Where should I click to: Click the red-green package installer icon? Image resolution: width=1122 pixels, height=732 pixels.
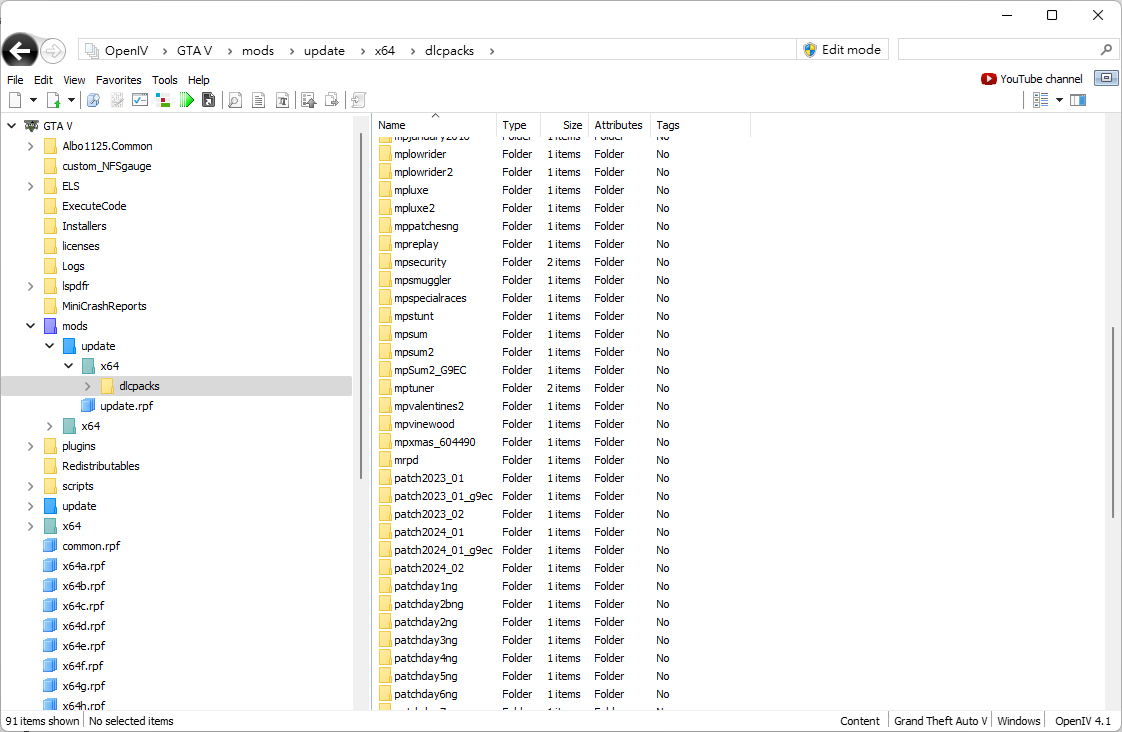(163, 100)
